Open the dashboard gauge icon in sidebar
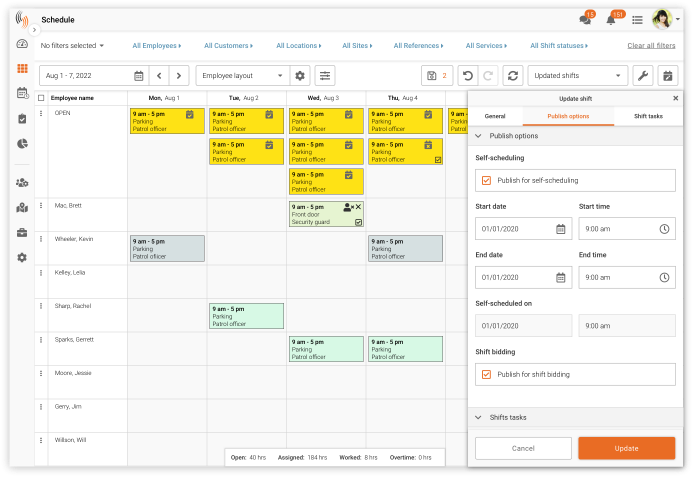 [22, 44]
